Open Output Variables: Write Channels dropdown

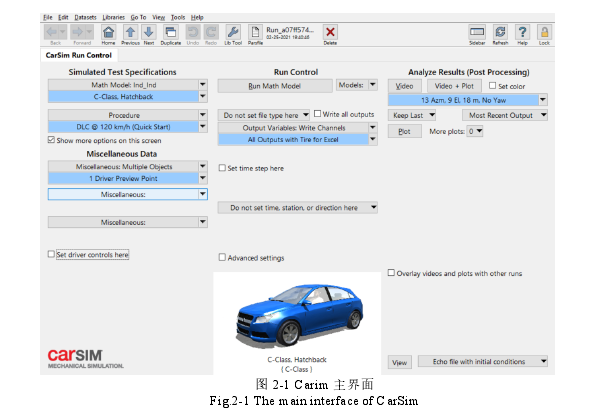click(x=373, y=128)
